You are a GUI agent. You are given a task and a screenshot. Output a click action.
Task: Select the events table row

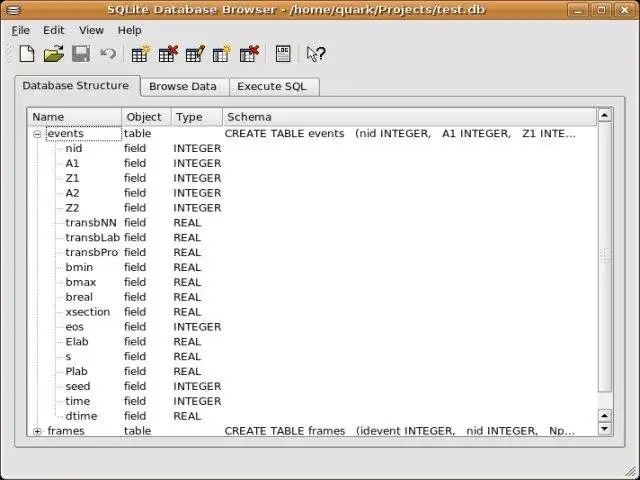click(312, 133)
